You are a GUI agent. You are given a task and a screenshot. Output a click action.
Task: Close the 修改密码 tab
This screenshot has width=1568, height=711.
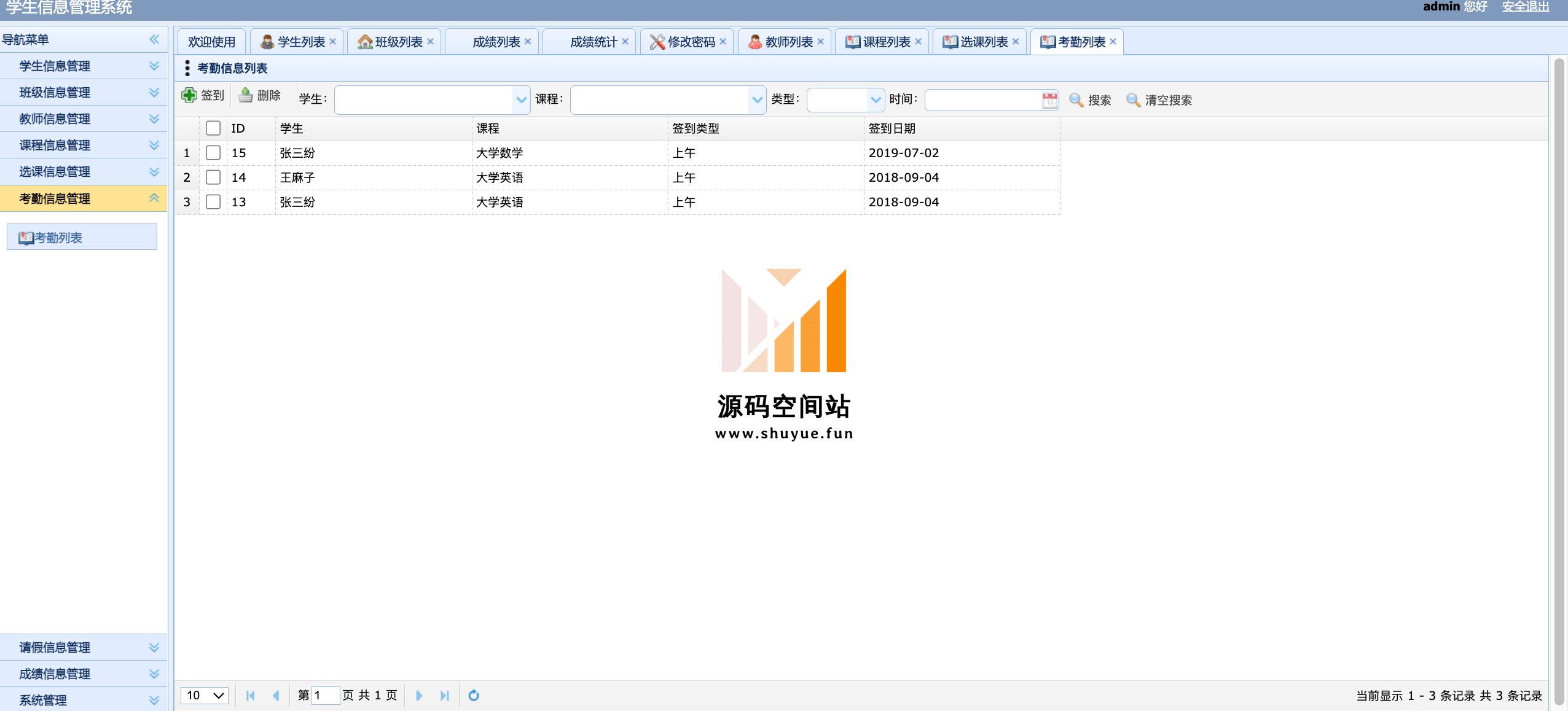point(723,42)
